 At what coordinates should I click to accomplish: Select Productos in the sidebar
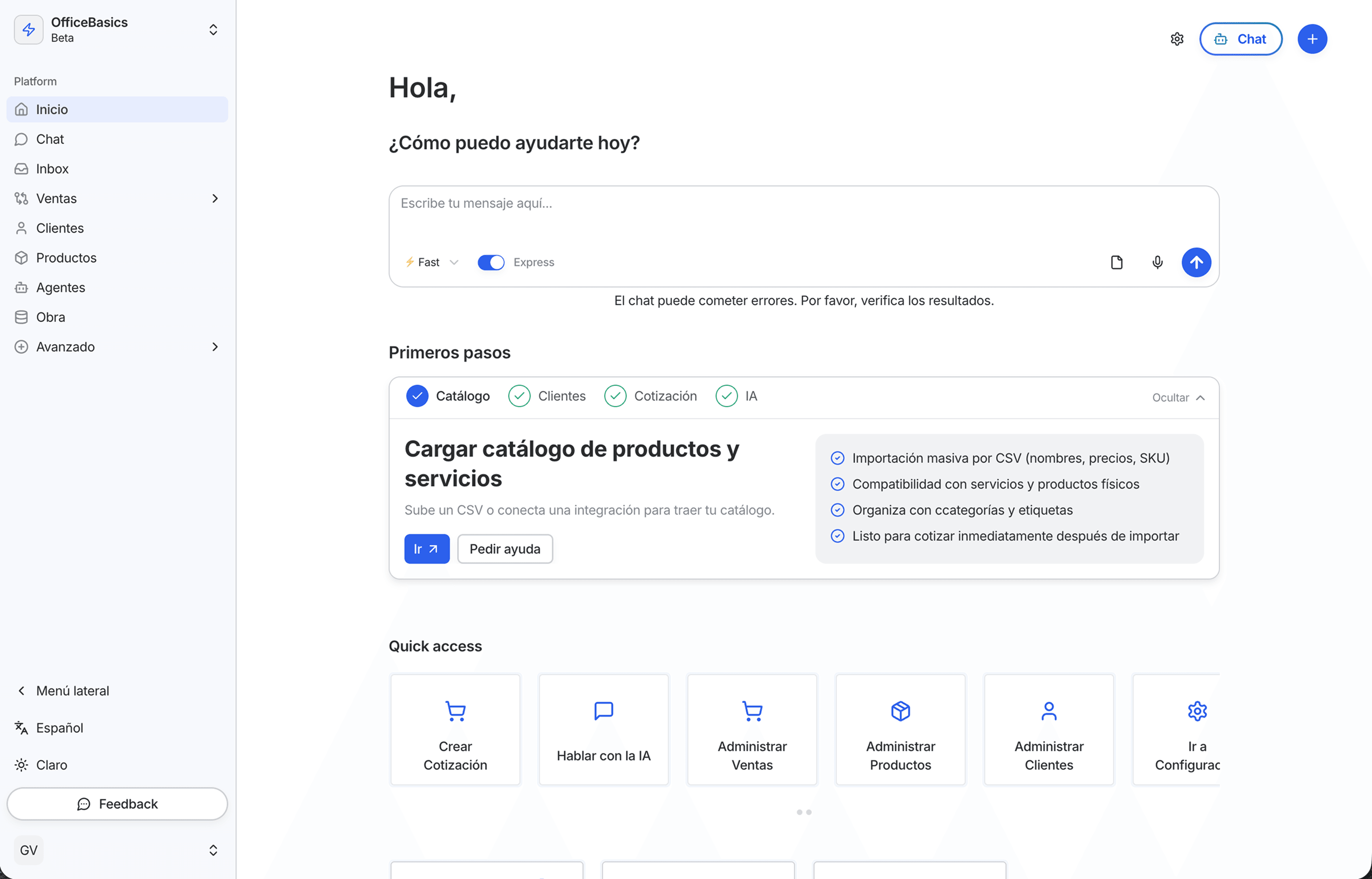66,257
